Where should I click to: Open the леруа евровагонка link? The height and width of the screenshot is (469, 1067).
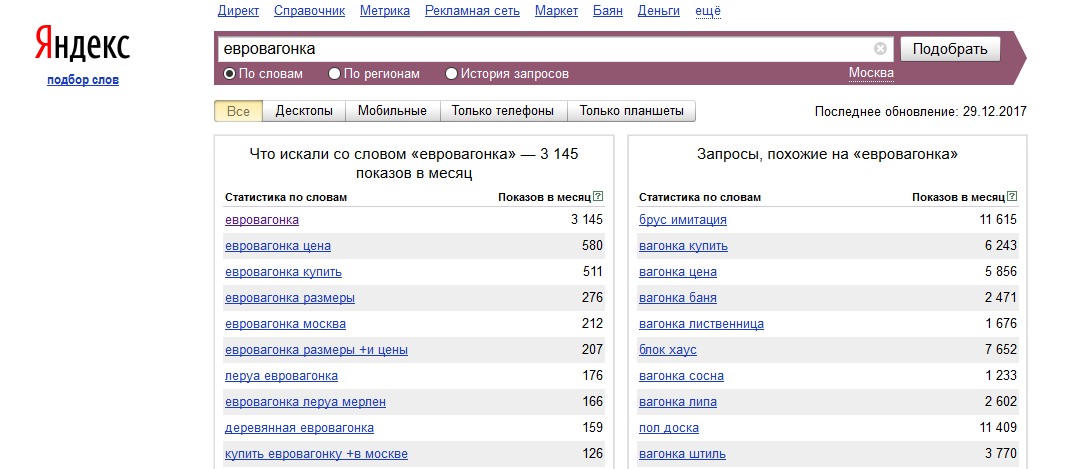coord(282,376)
